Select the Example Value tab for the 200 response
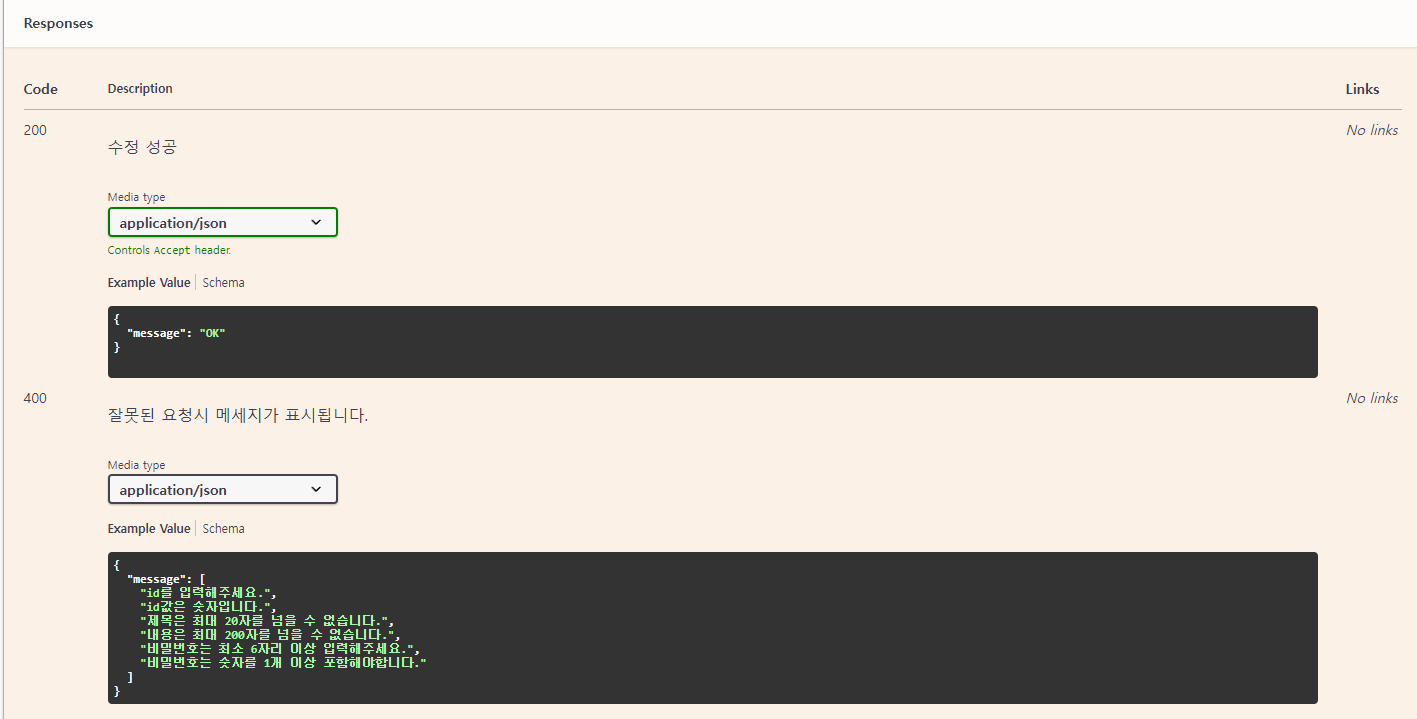The height and width of the screenshot is (719, 1417). (x=148, y=282)
